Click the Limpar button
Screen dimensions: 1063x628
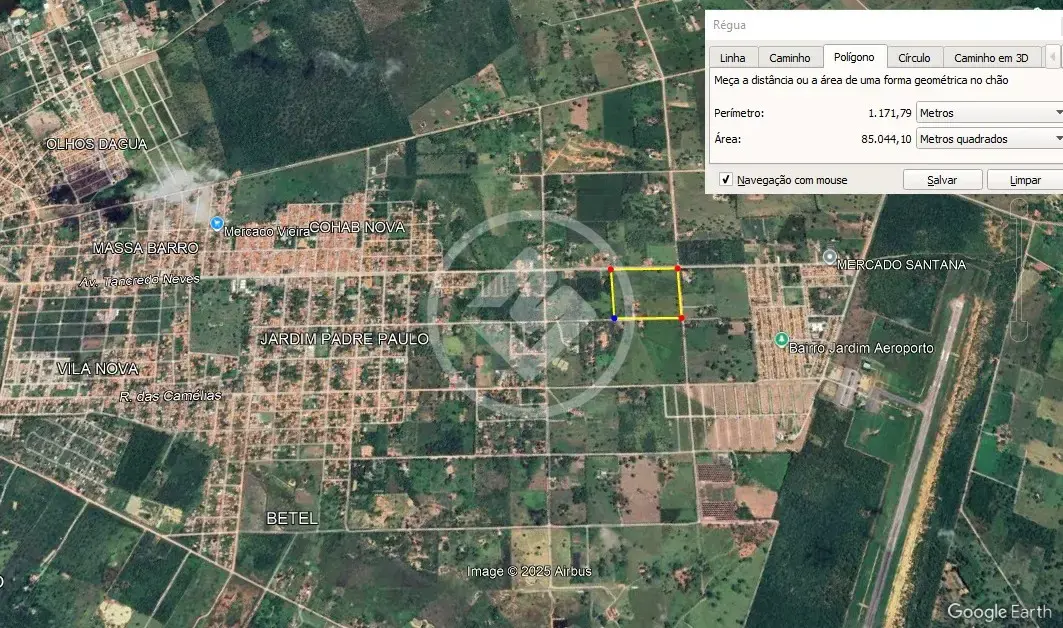[1025, 180]
